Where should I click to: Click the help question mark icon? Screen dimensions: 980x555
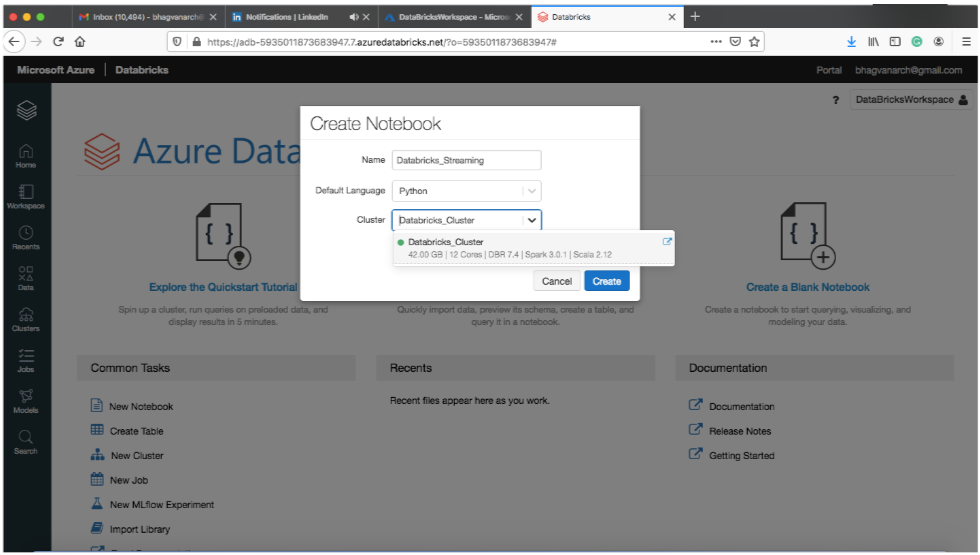click(836, 100)
